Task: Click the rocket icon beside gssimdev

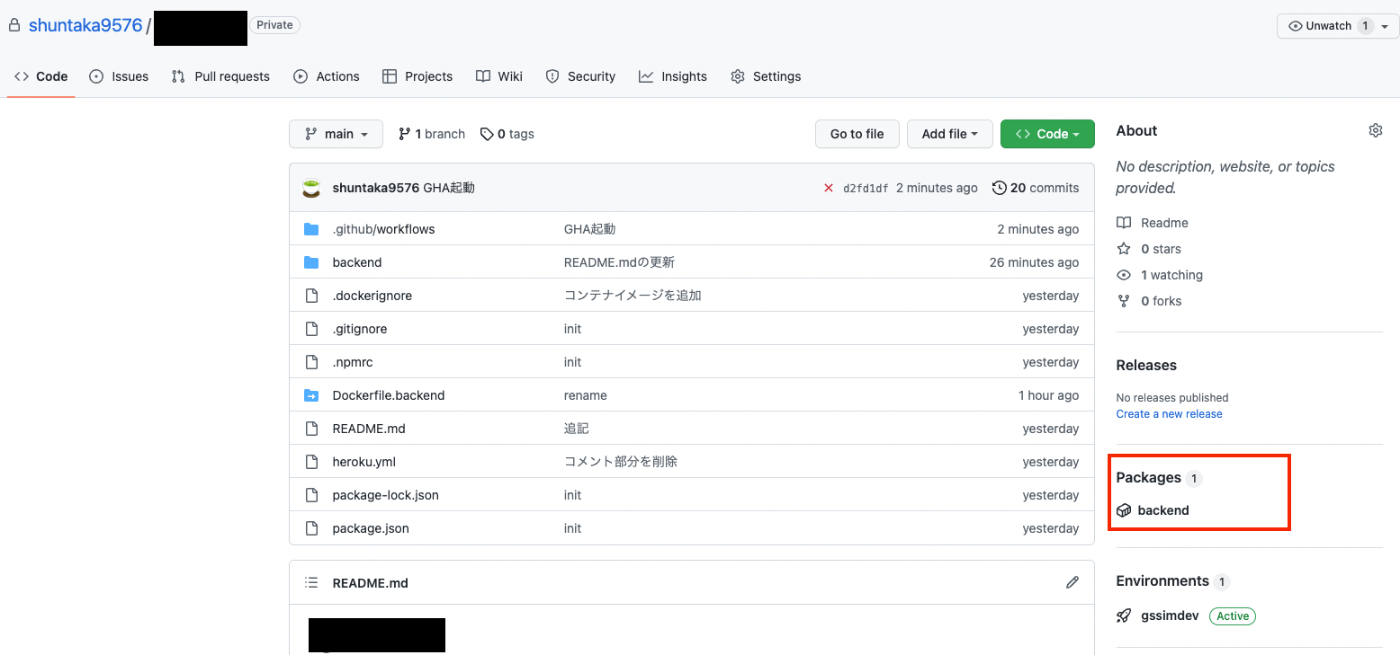Action: pos(1124,616)
